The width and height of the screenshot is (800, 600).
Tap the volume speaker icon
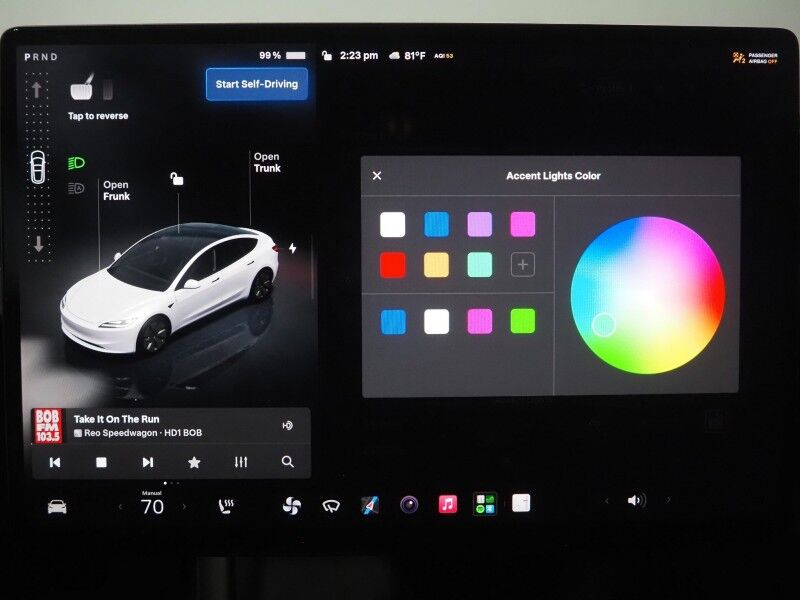[x=636, y=501]
